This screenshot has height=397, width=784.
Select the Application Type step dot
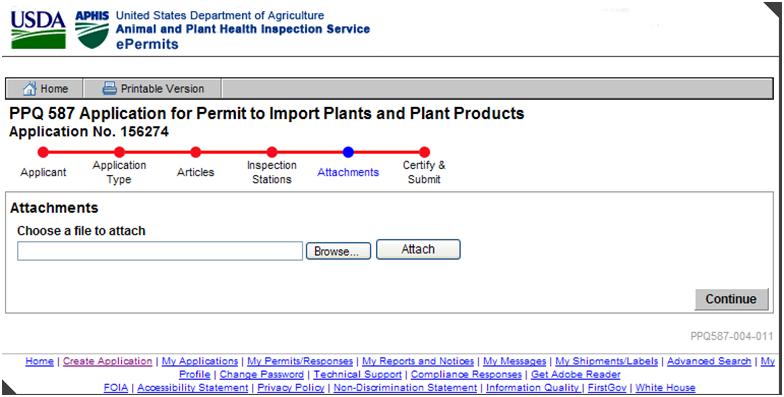click(119, 152)
